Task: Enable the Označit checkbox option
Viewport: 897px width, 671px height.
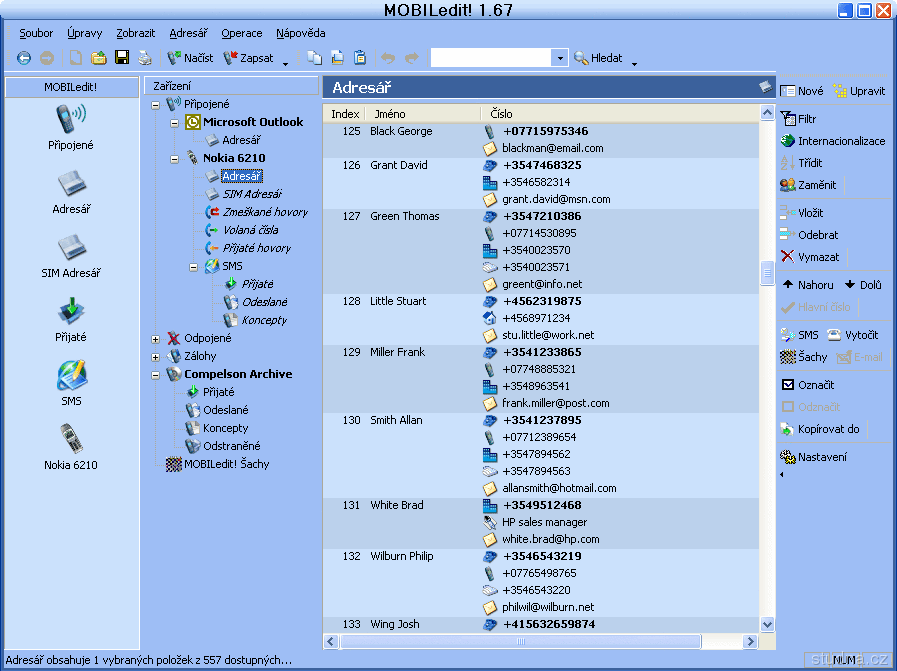Action: click(x=788, y=385)
